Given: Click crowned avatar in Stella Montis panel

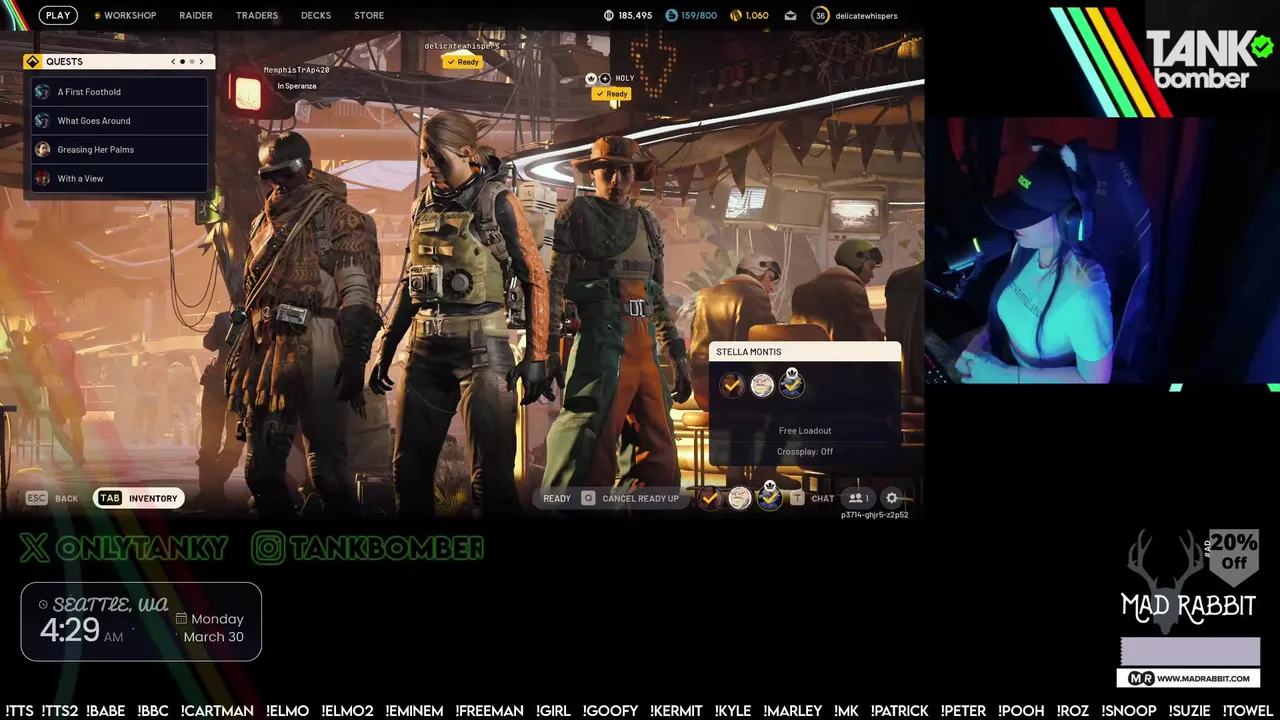Looking at the screenshot, I should pyautogui.click(x=792, y=383).
